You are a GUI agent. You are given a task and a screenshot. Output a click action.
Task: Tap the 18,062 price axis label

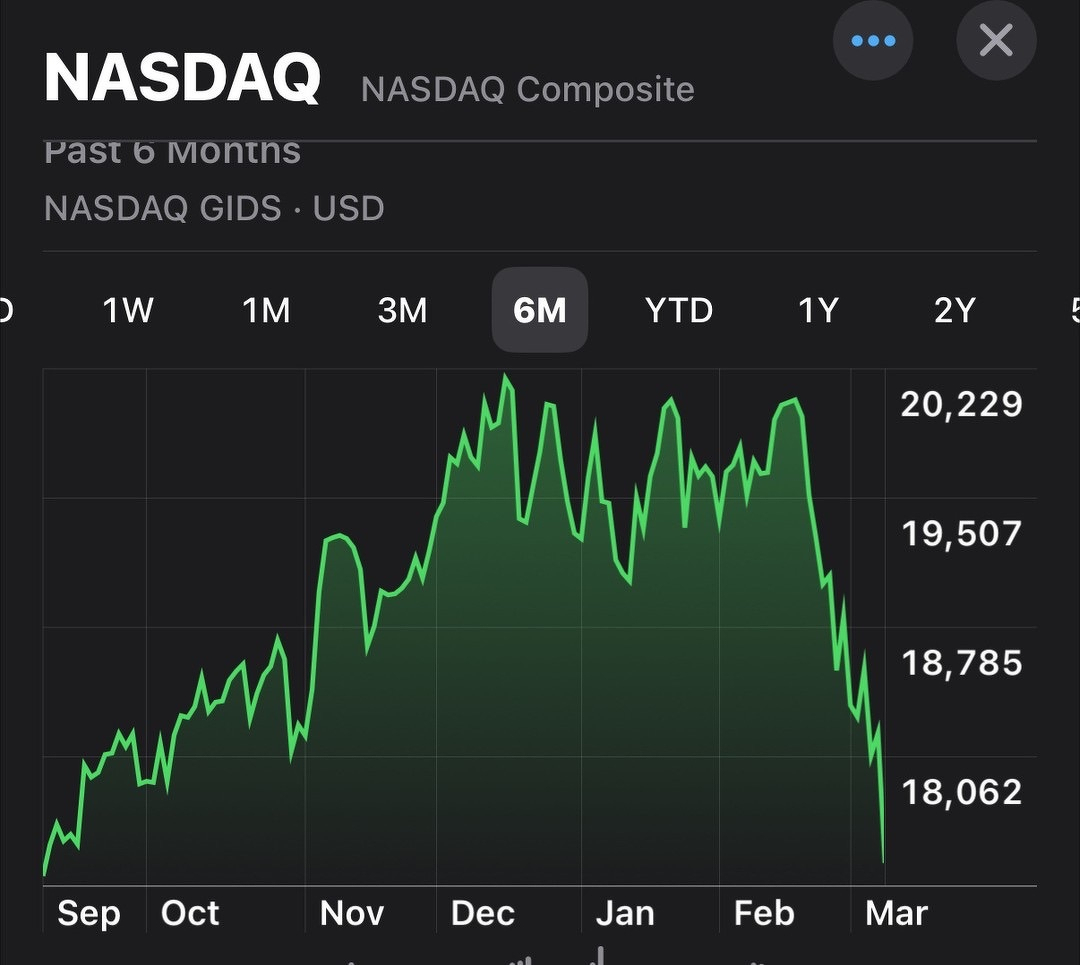click(x=961, y=791)
